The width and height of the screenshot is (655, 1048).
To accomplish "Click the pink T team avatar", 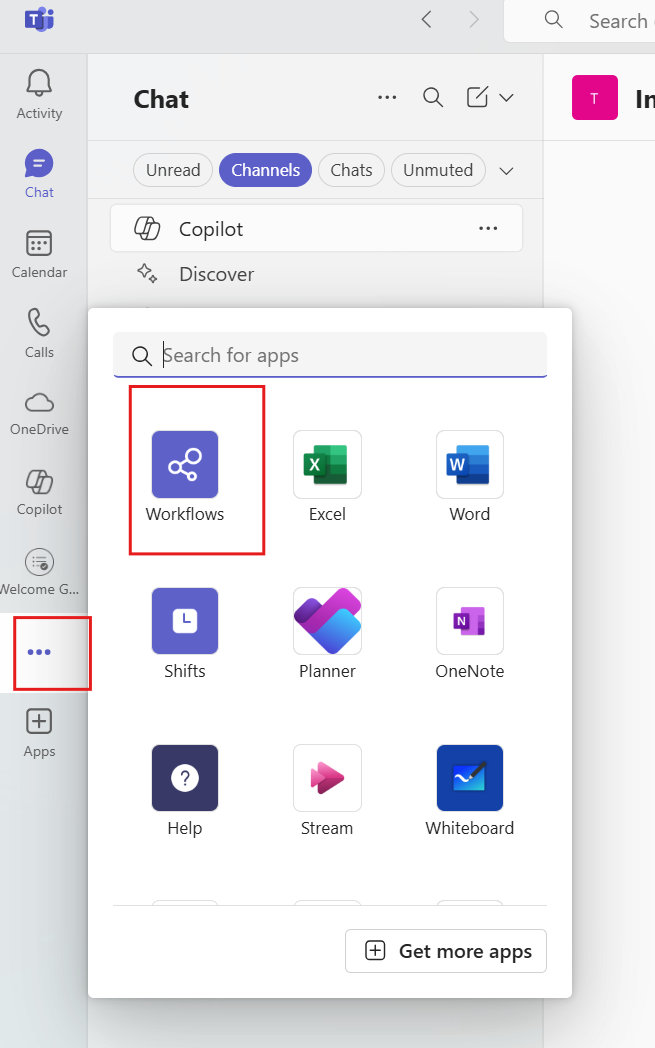I will click(594, 98).
